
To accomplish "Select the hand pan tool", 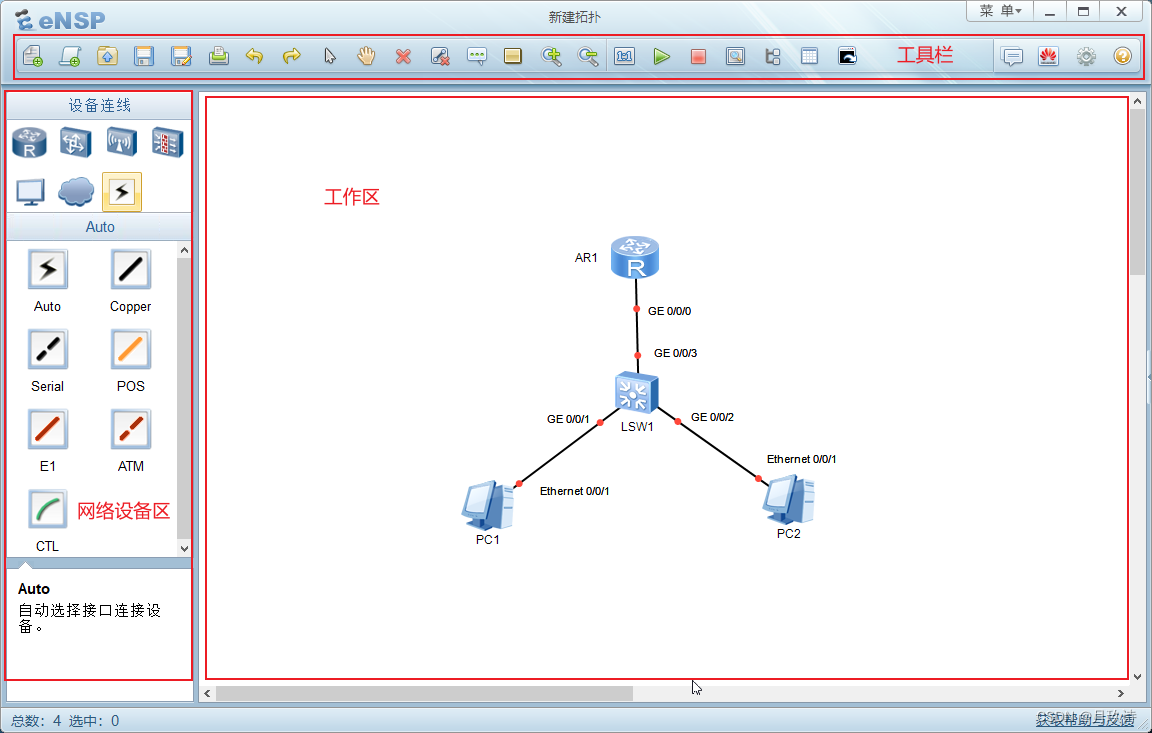I will (366, 56).
